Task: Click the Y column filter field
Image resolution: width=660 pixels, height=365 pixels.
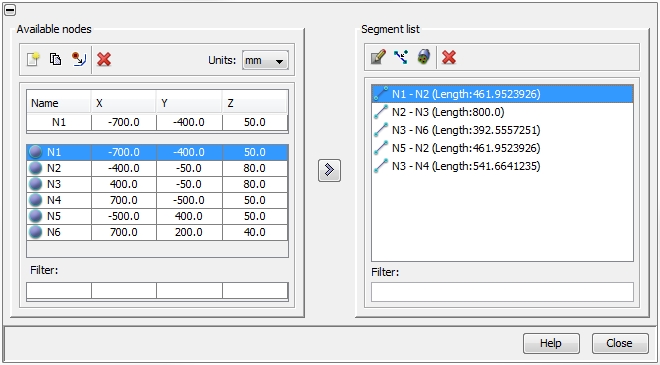Action: coord(189,290)
